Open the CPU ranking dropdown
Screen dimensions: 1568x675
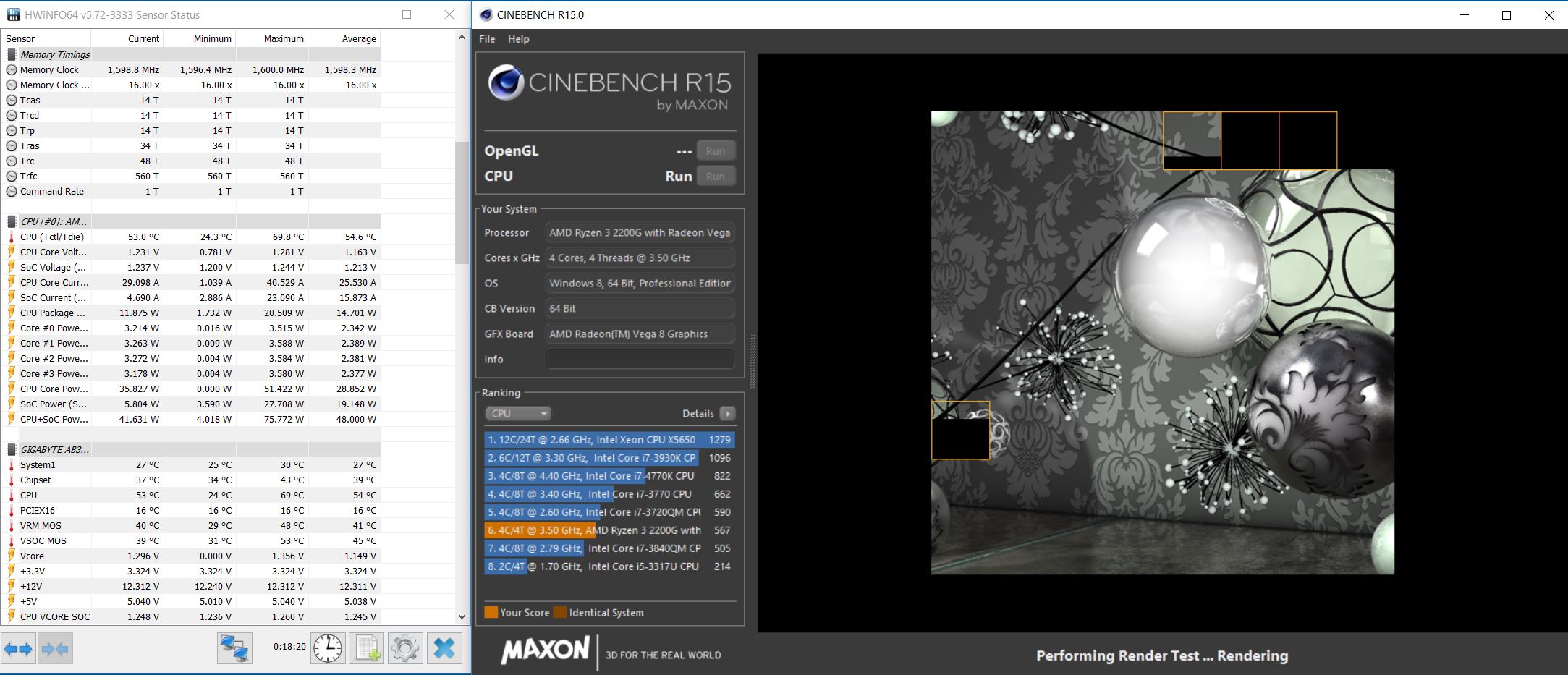(518, 413)
